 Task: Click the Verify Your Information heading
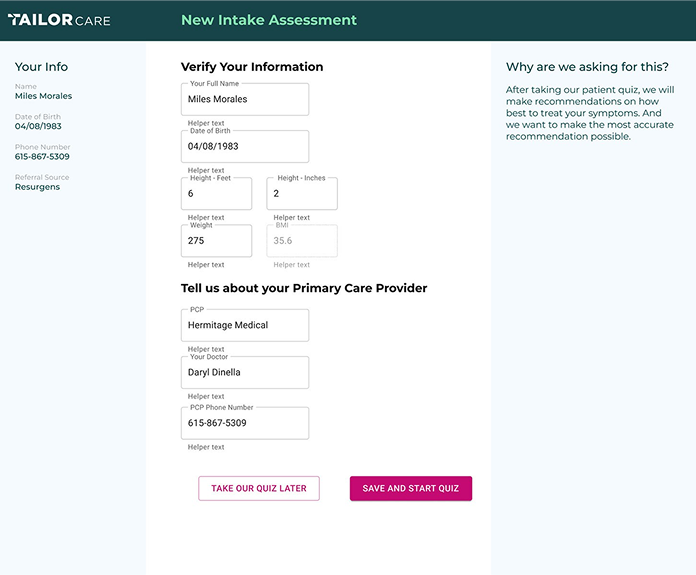click(252, 67)
